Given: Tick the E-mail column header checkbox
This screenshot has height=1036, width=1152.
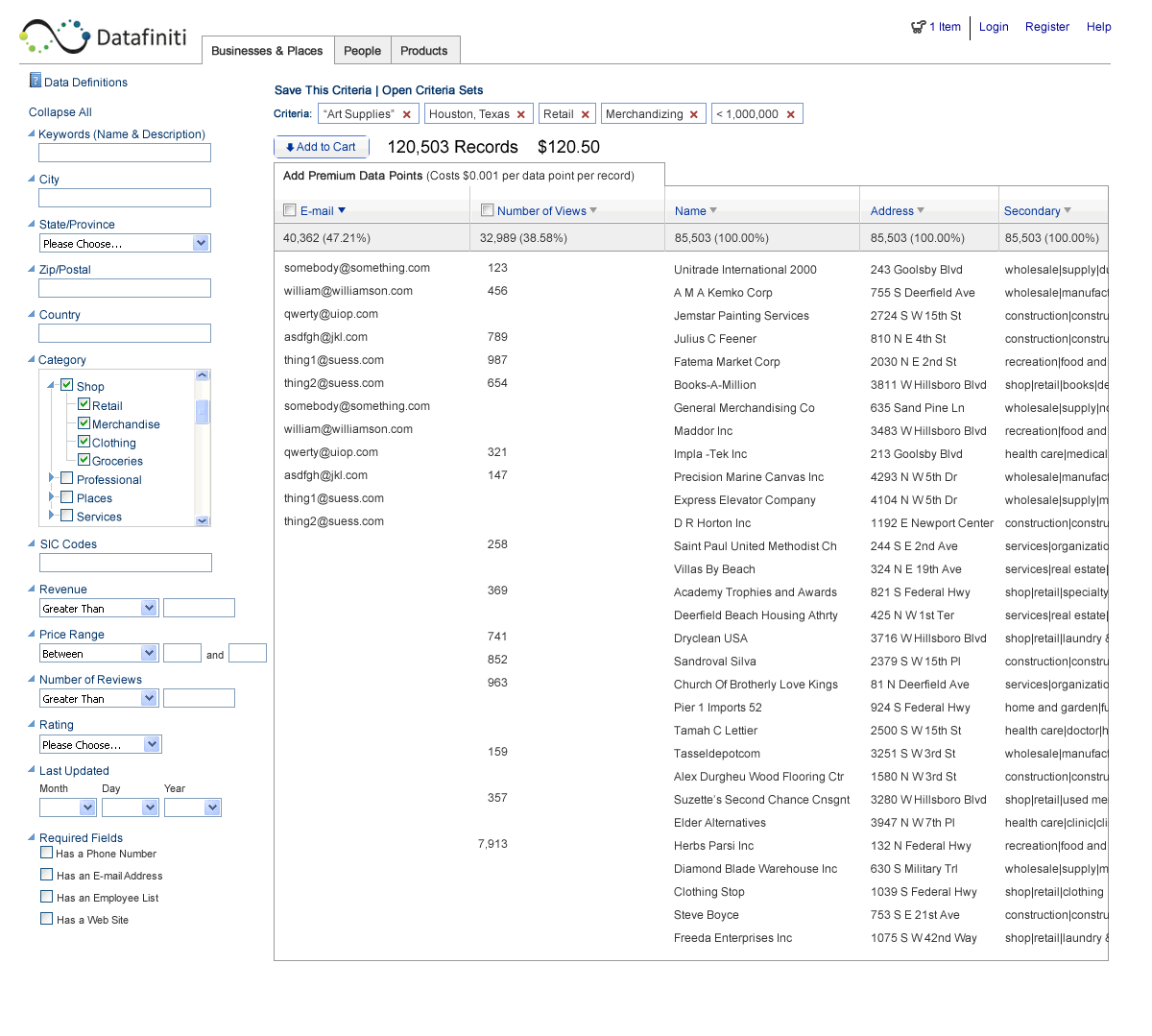Looking at the screenshot, I should coord(290,210).
